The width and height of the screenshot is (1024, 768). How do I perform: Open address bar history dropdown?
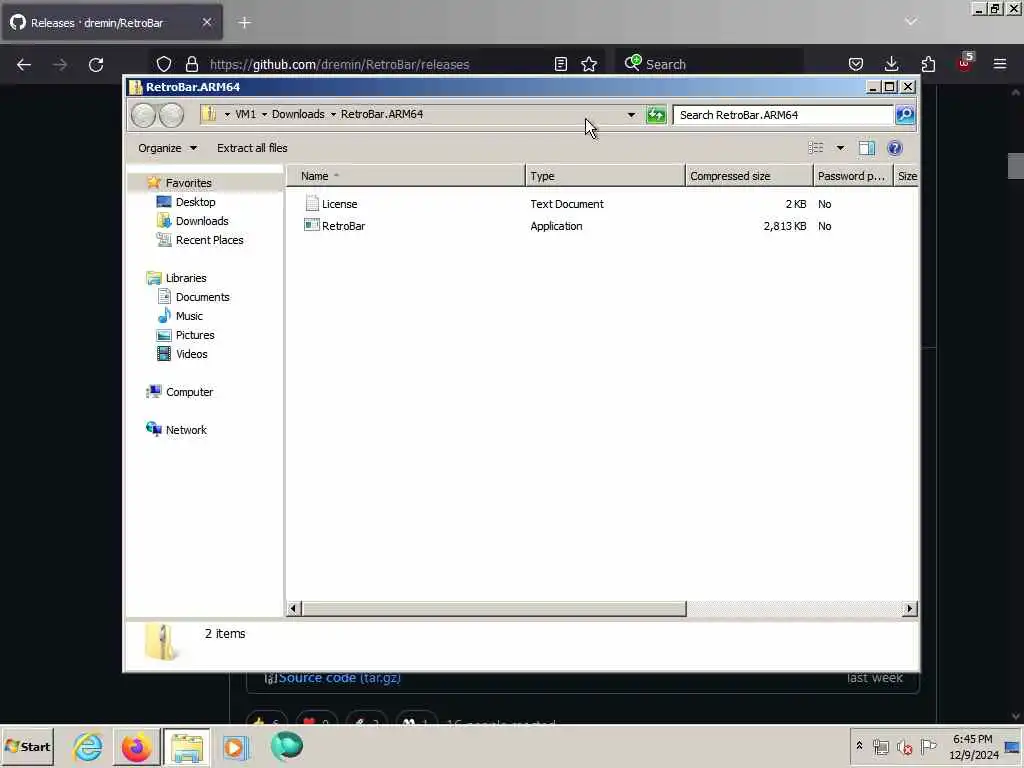pyautogui.click(x=631, y=115)
